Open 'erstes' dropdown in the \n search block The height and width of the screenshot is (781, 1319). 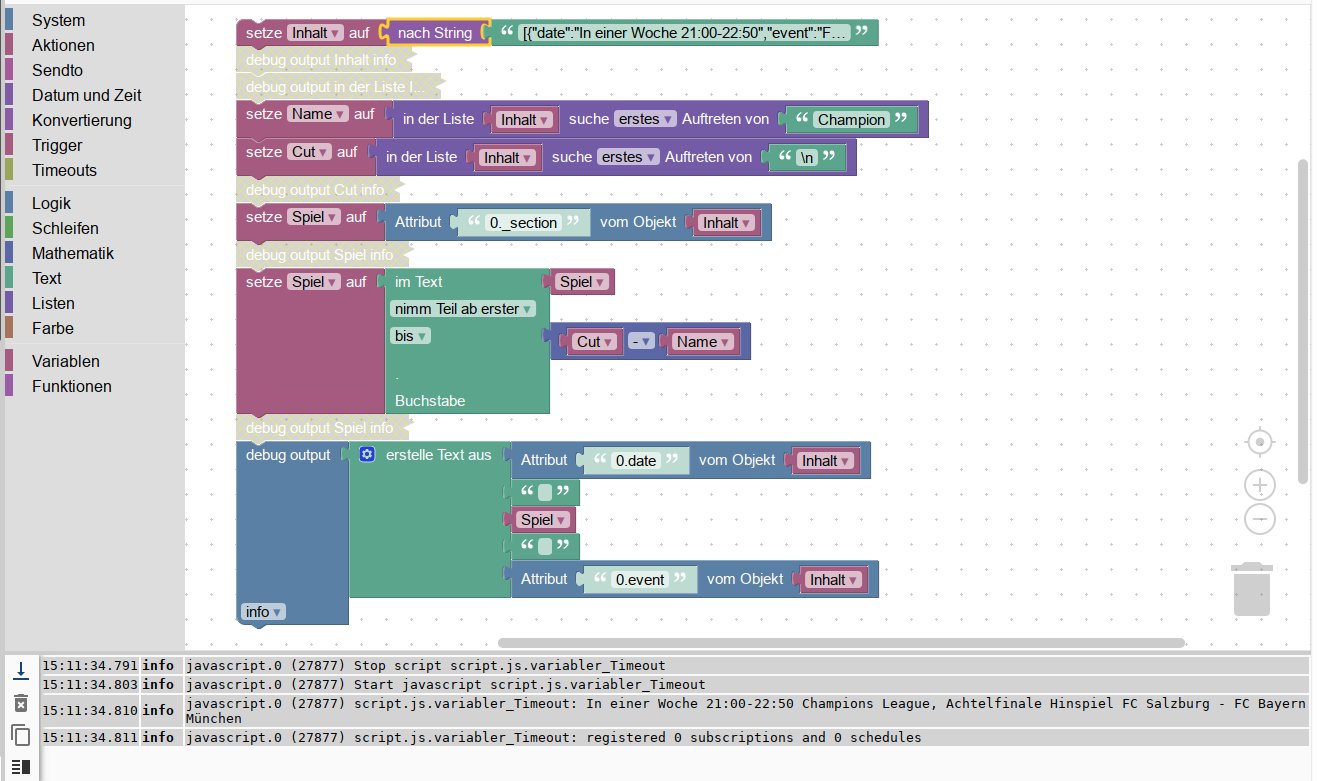pyautogui.click(x=628, y=157)
